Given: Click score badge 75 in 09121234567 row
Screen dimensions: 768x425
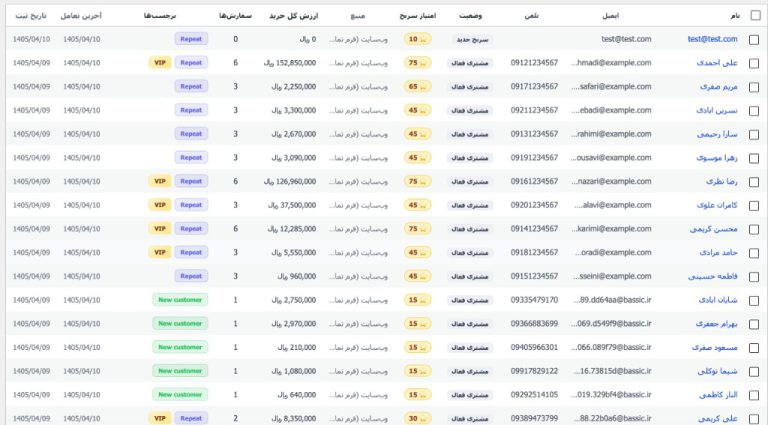Looking at the screenshot, I should pos(417,63).
